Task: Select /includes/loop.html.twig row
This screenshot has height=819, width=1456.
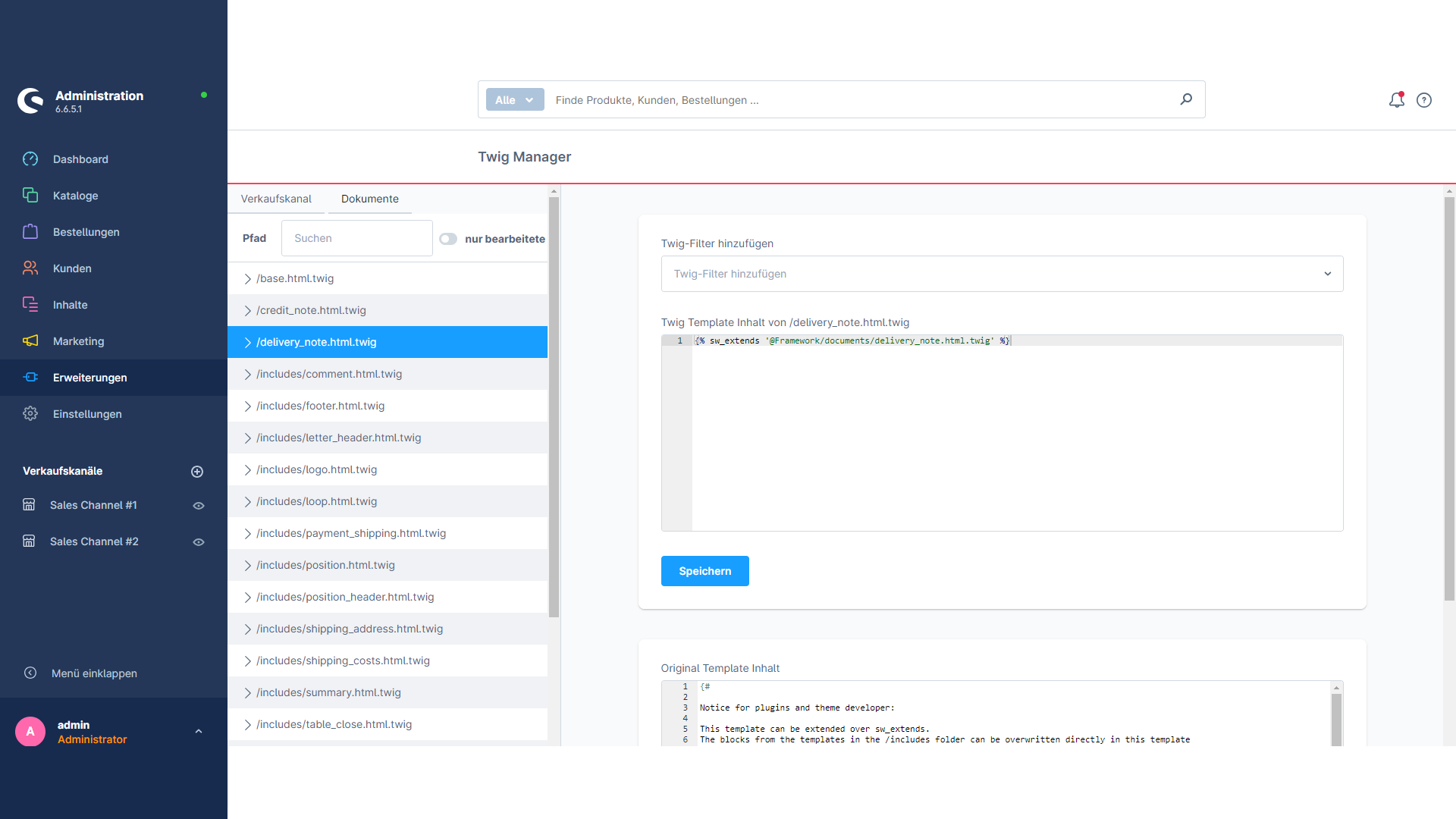Action: pyautogui.click(x=388, y=501)
